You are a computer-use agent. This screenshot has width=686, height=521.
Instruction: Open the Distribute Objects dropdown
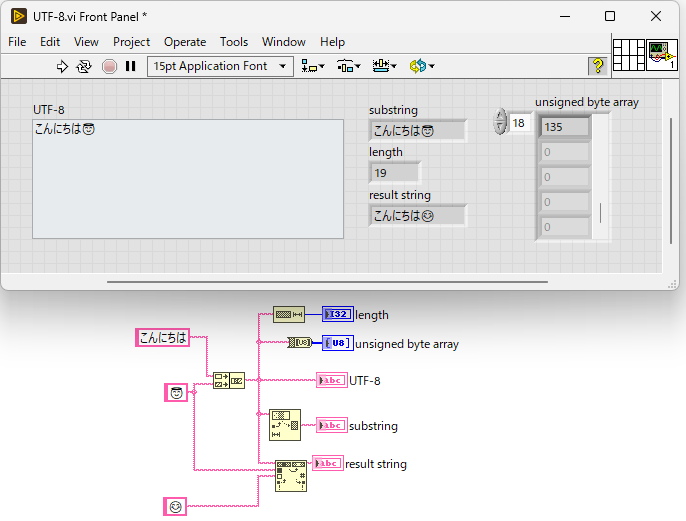point(349,66)
